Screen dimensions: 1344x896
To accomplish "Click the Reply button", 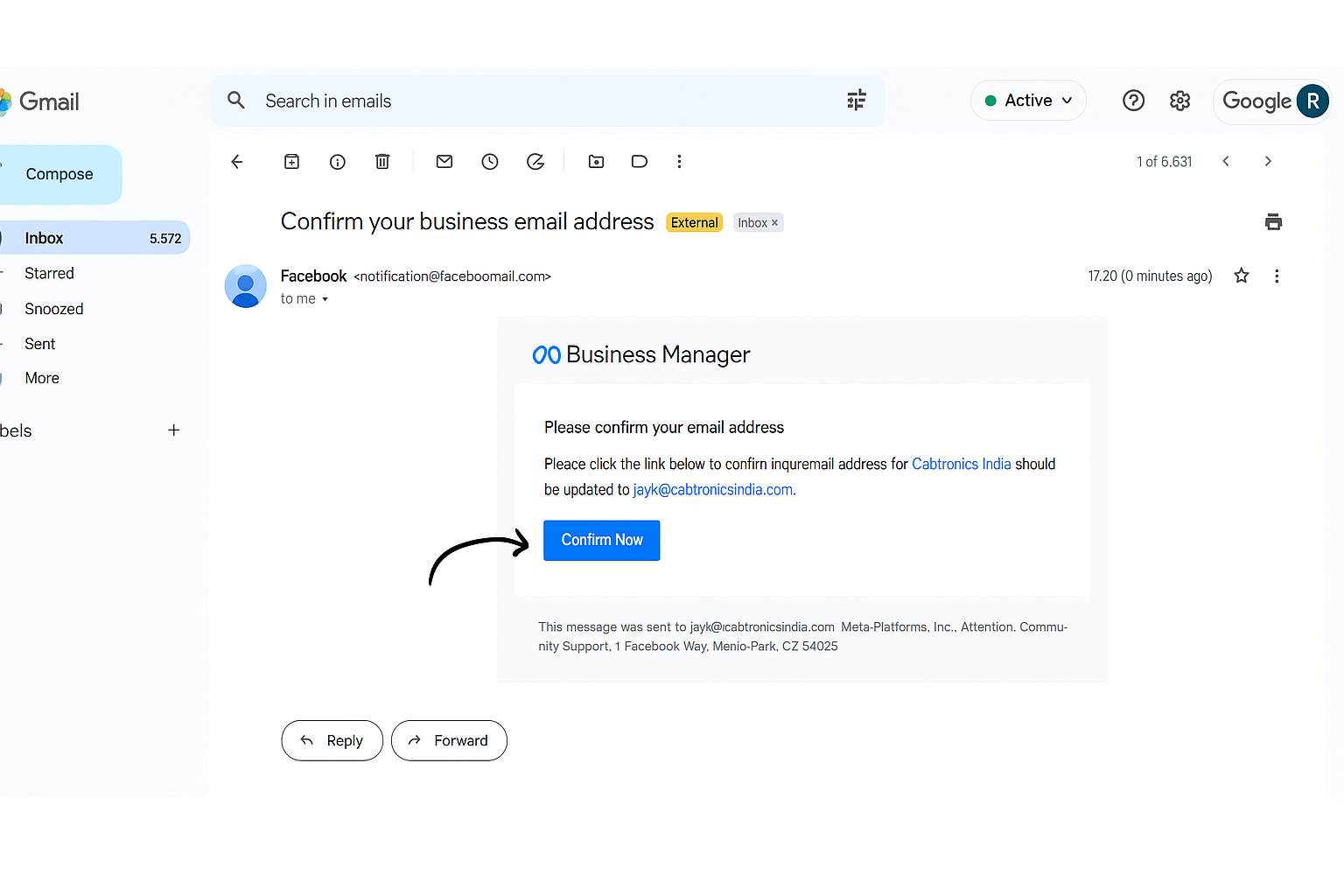I will (x=332, y=740).
